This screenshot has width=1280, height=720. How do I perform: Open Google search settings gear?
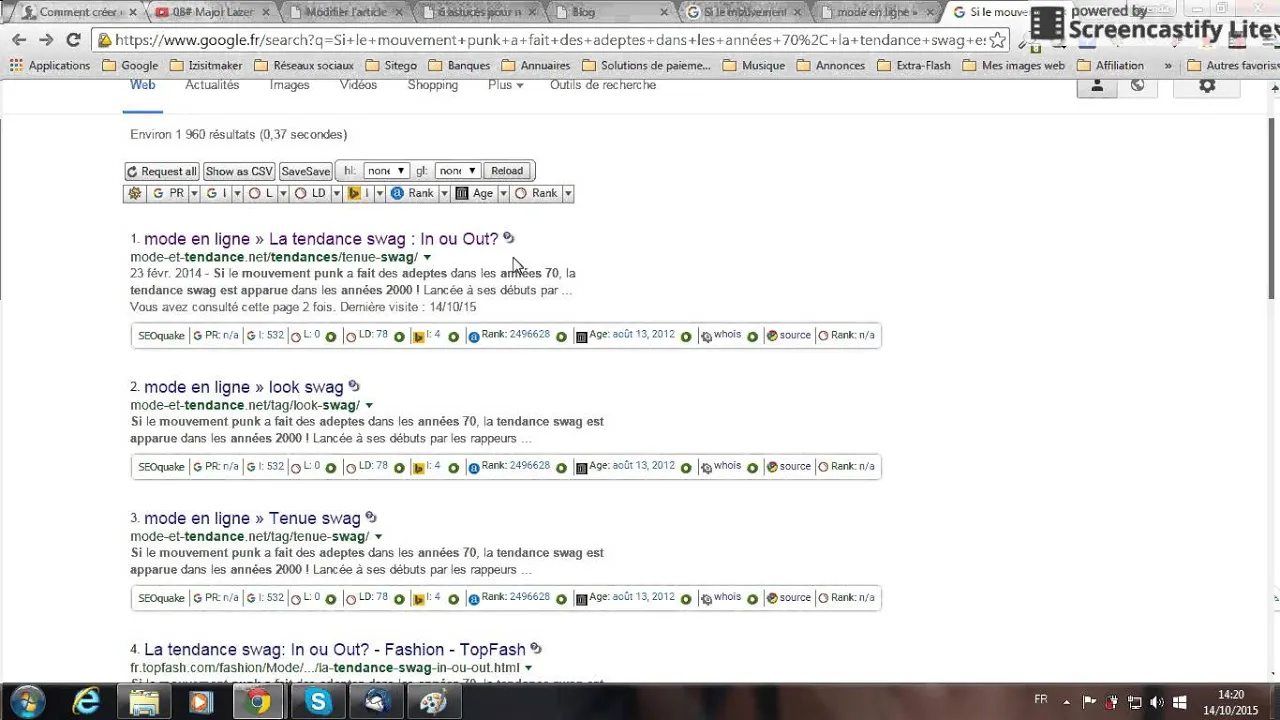click(1207, 86)
